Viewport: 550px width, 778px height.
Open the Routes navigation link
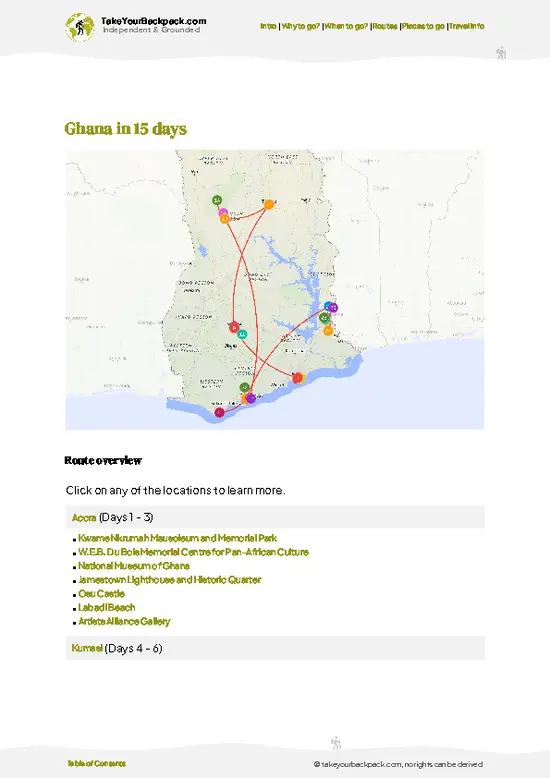pyautogui.click(x=385, y=26)
